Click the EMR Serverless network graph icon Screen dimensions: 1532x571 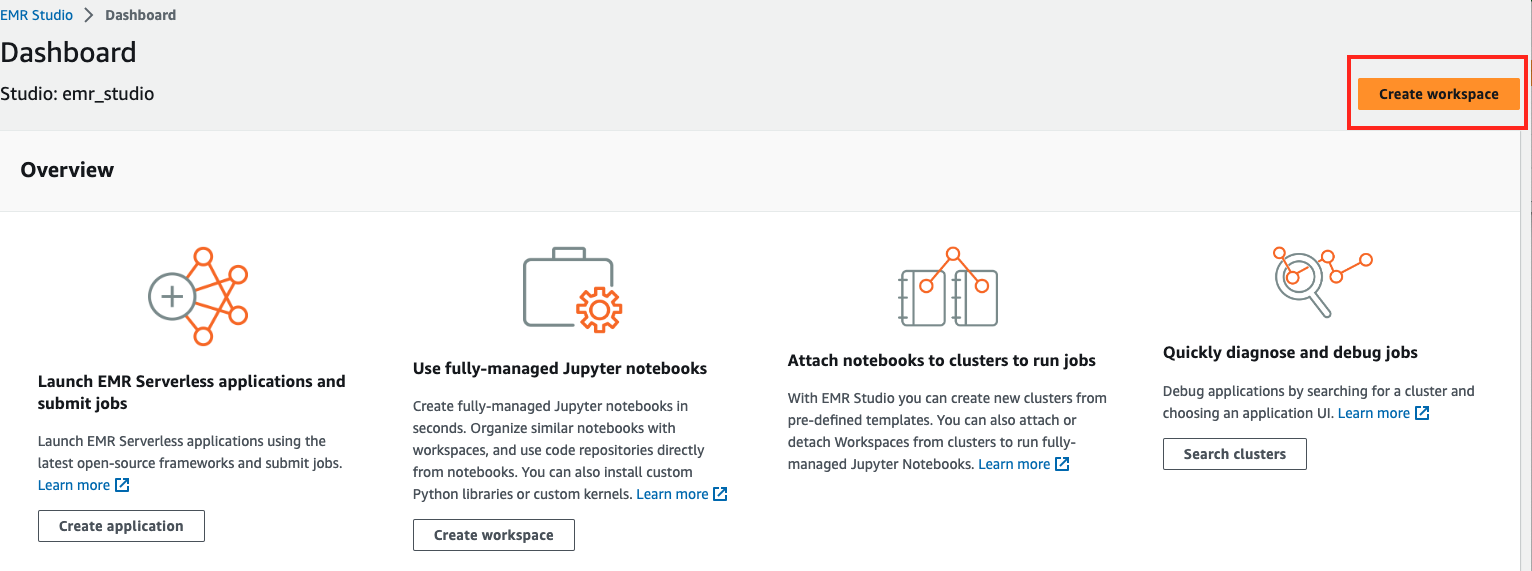click(x=198, y=296)
